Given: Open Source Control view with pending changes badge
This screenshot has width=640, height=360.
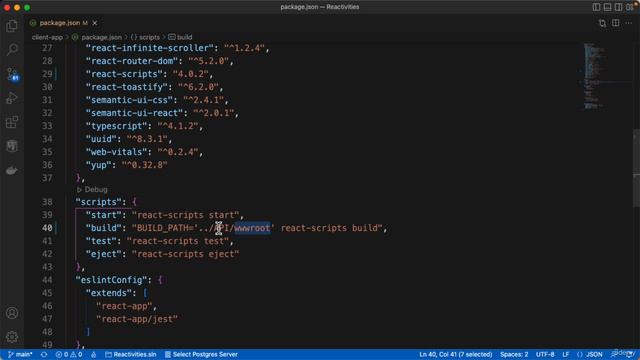Looking at the screenshot, I should [x=12, y=74].
